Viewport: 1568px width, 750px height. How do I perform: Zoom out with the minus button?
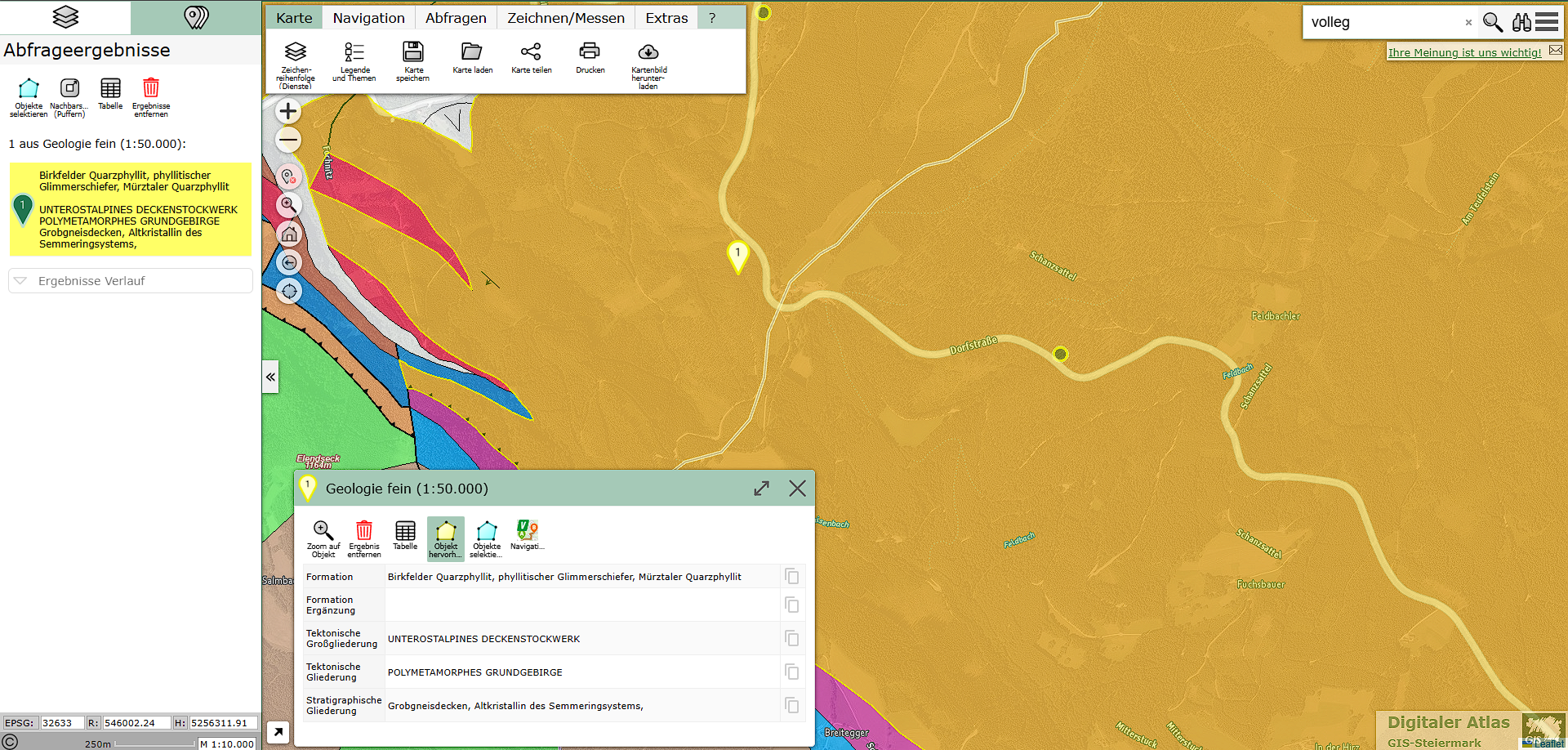click(x=288, y=140)
